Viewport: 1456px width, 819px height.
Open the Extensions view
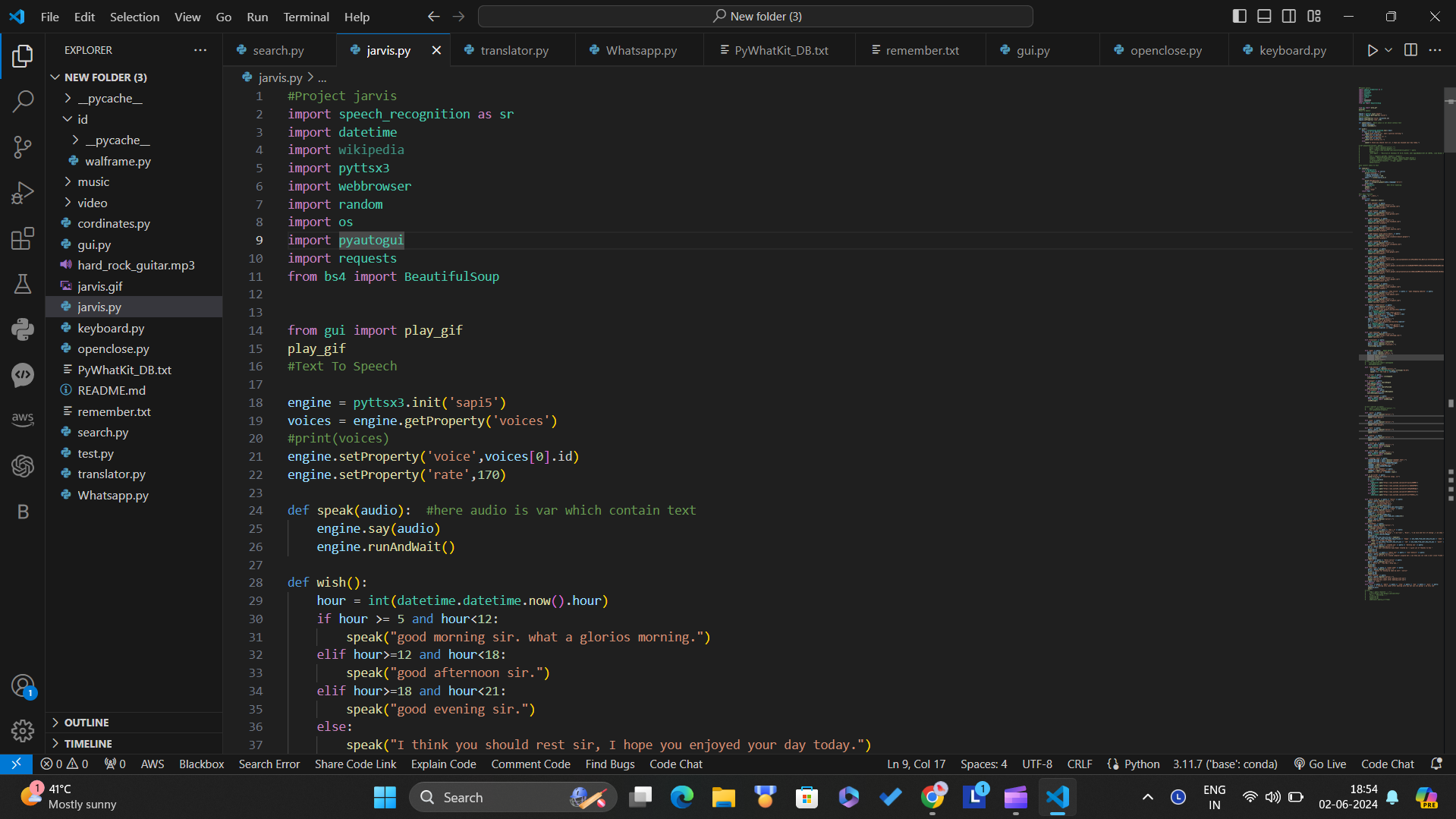click(x=23, y=238)
